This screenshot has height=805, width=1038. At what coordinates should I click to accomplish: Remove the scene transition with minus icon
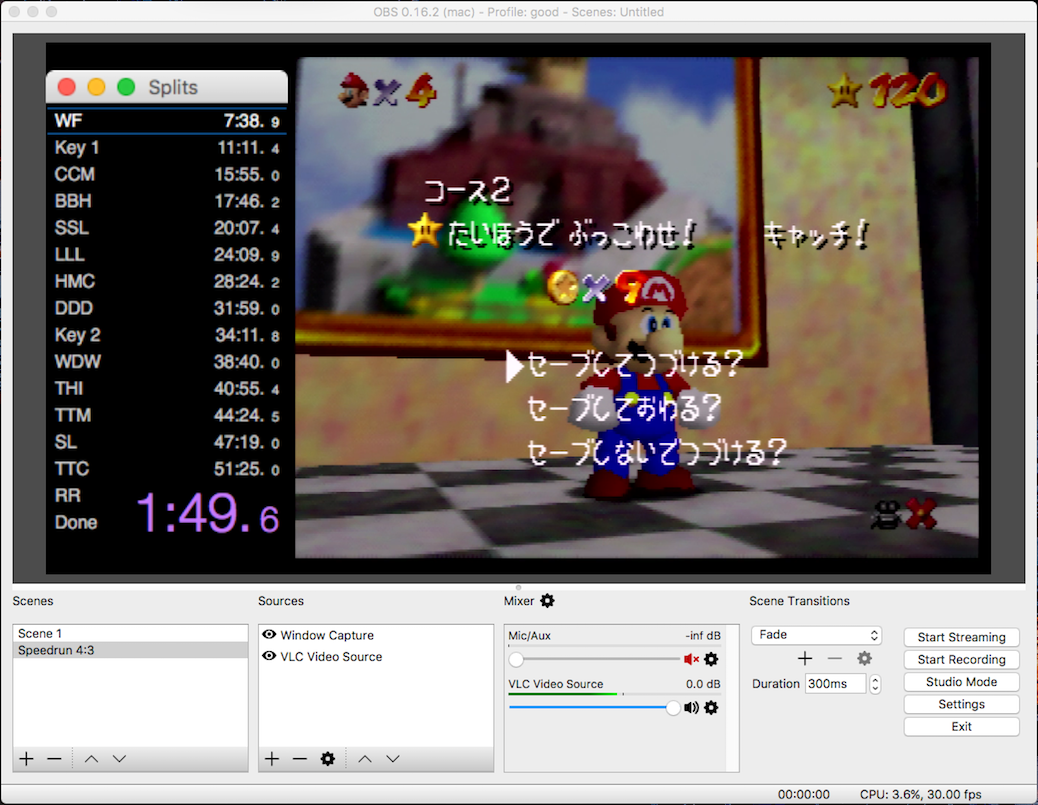pyautogui.click(x=835, y=658)
